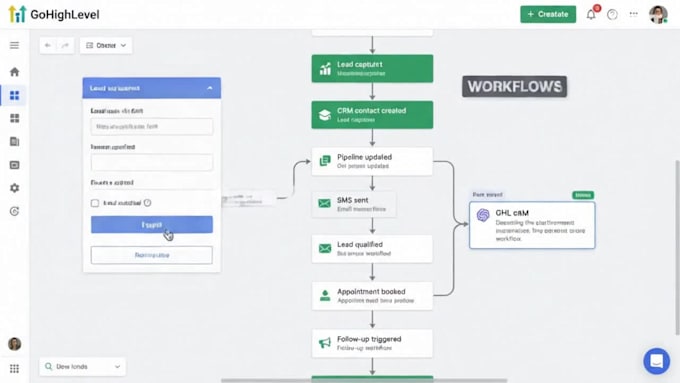Open the search dropdown at bottom left
680x383 pixels.
[x=82, y=367]
